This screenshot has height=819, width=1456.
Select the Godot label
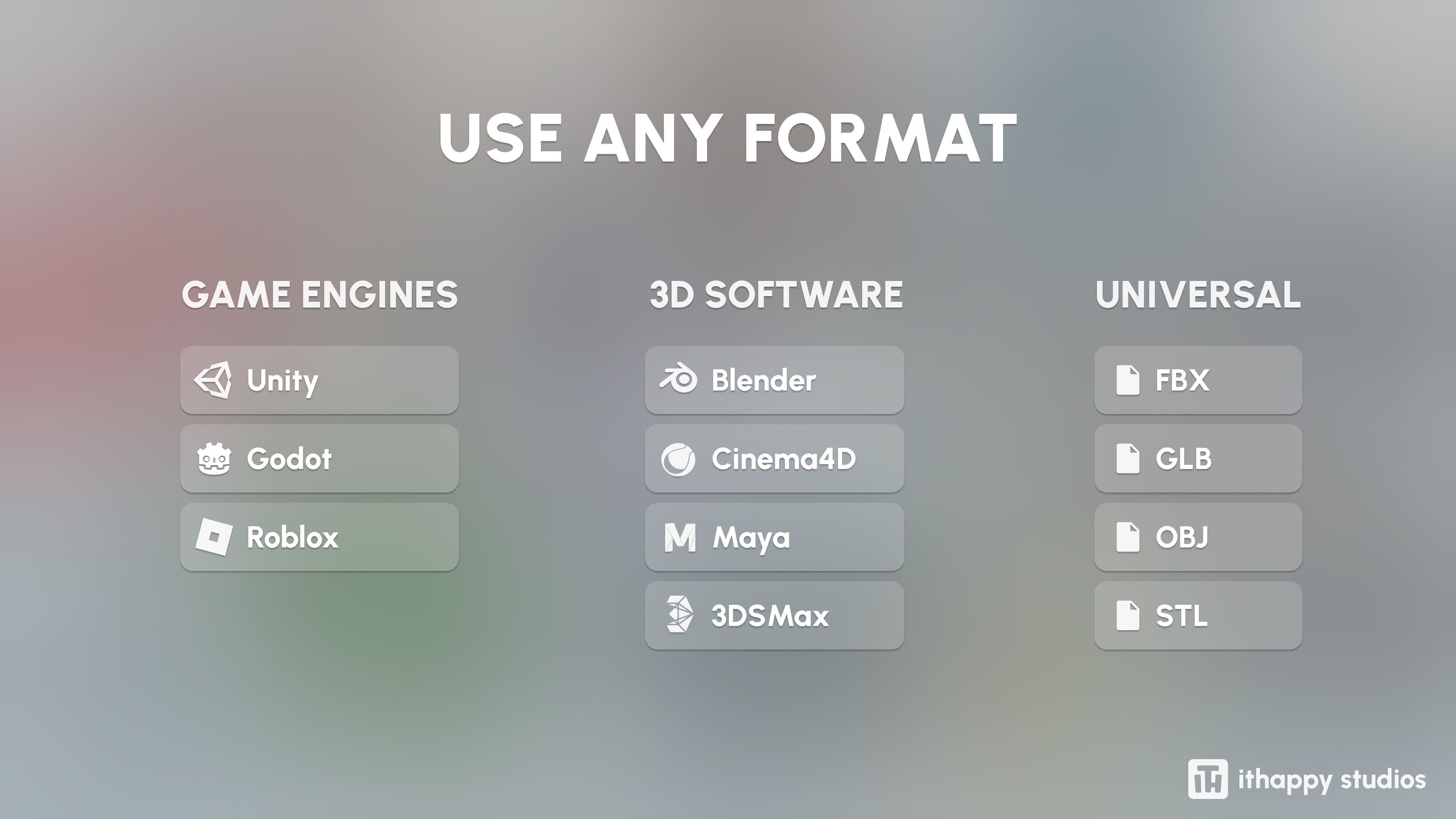click(x=289, y=458)
